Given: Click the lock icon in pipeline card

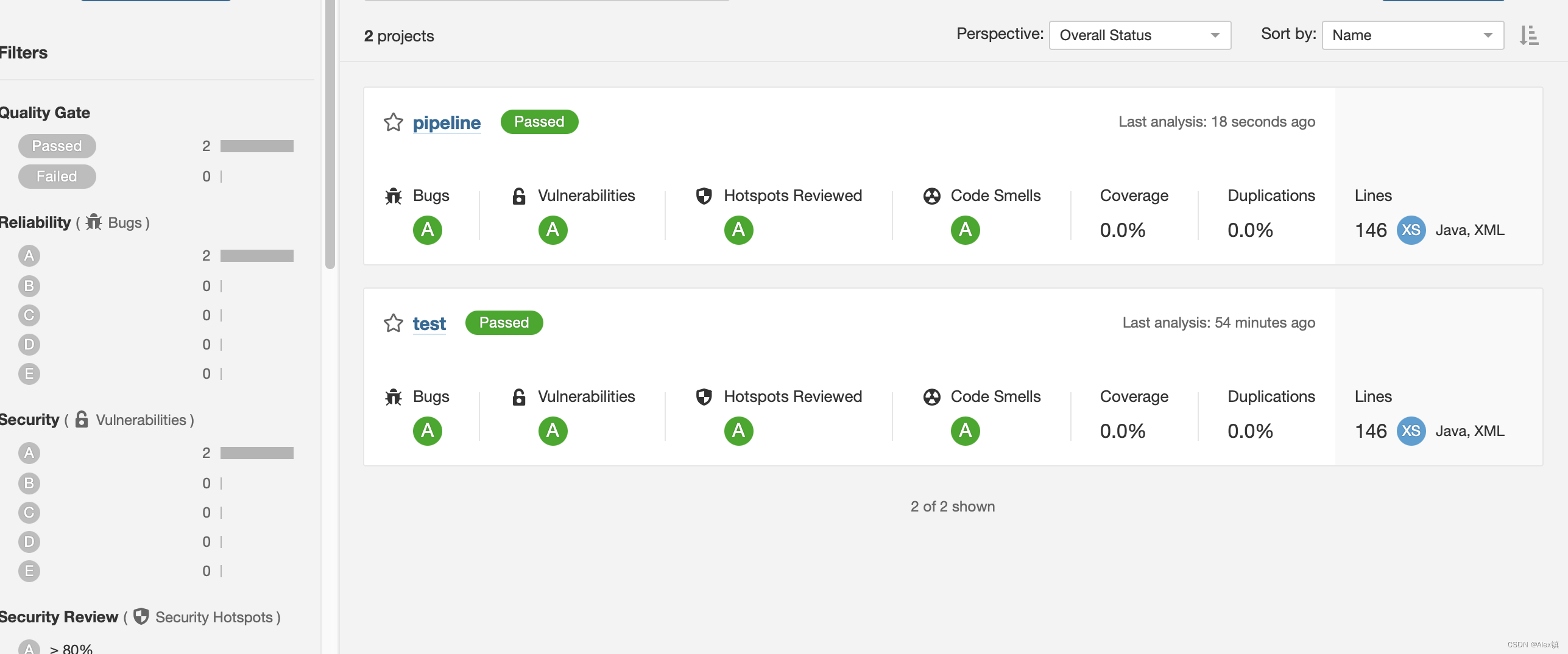Looking at the screenshot, I should tap(519, 196).
